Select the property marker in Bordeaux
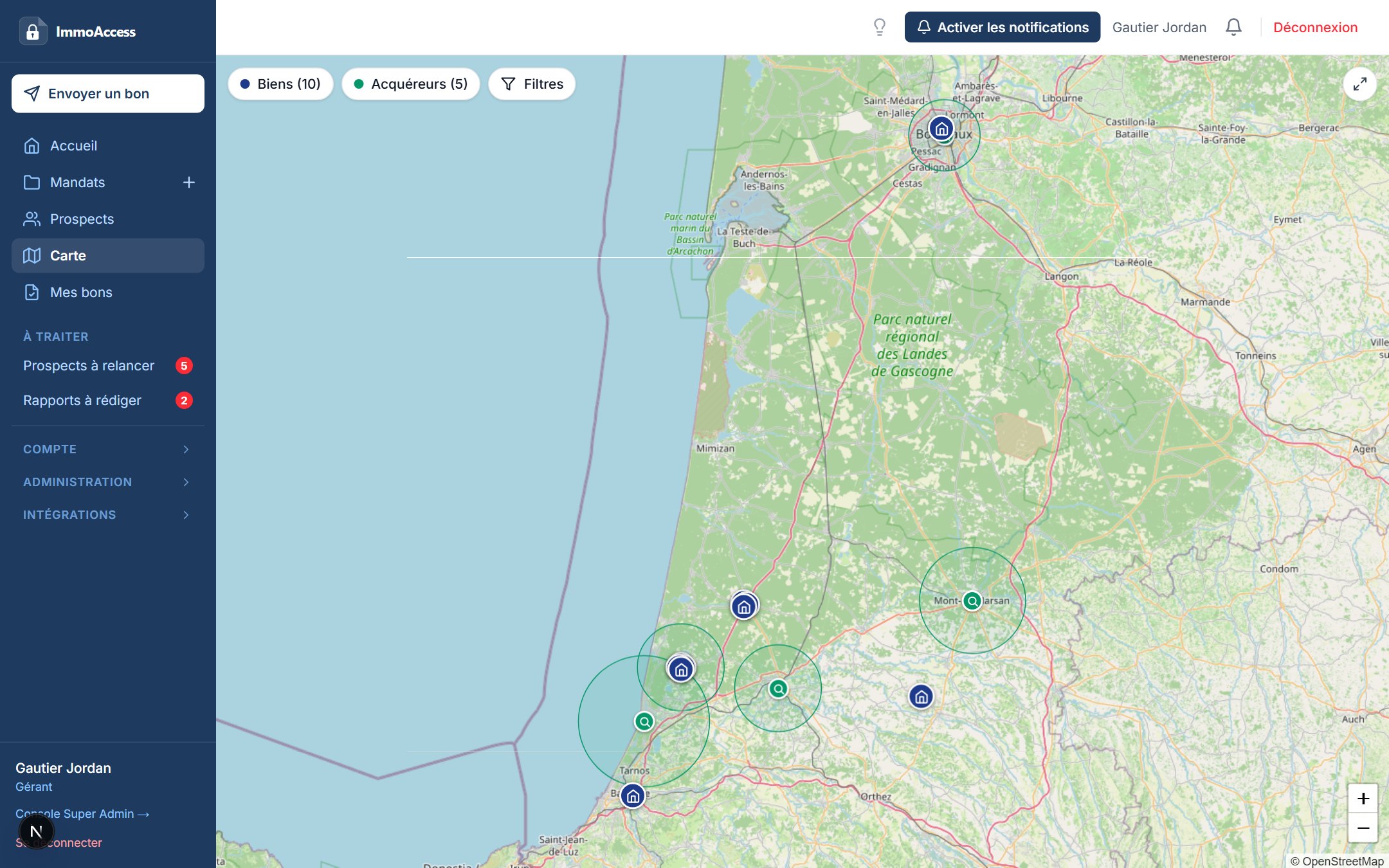 click(941, 129)
